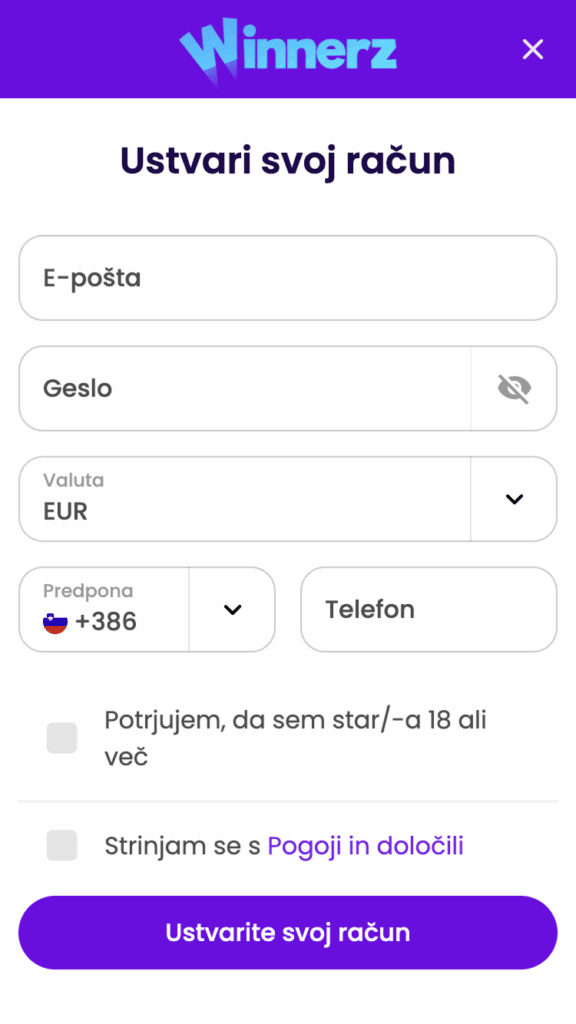Open the Predpona prefix dropdown
This screenshot has width=576, height=1024.
tap(233, 609)
